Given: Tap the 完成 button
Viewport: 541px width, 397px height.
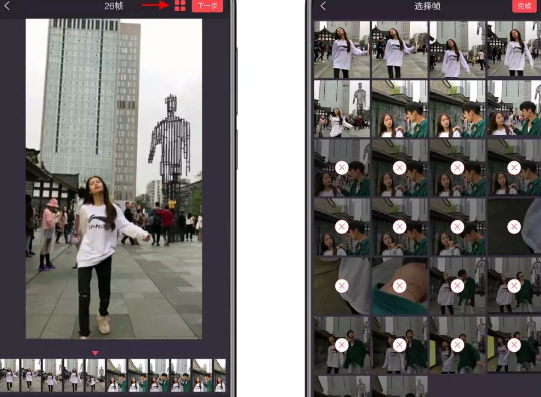Looking at the screenshot, I should click(524, 6).
